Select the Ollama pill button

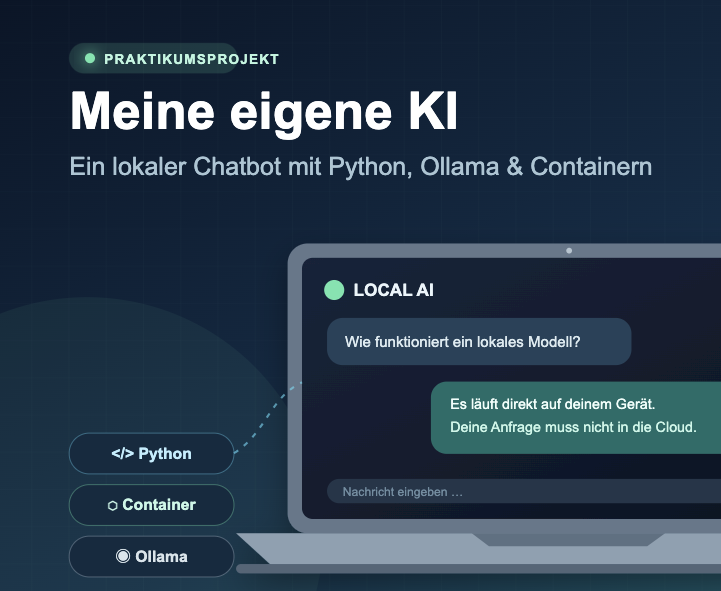point(151,557)
